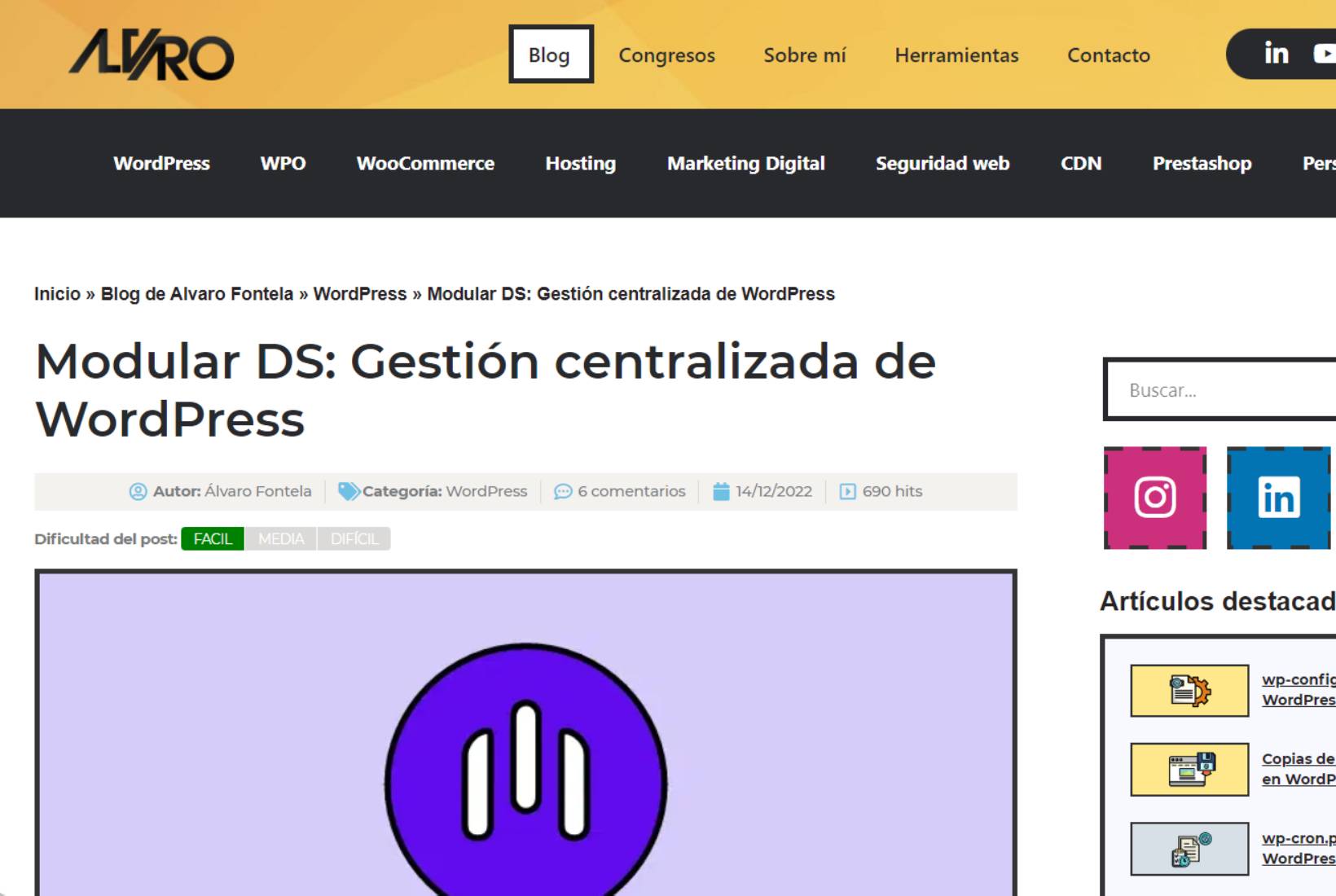
Task: Click the Blog tab in the header
Action: [550, 55]
